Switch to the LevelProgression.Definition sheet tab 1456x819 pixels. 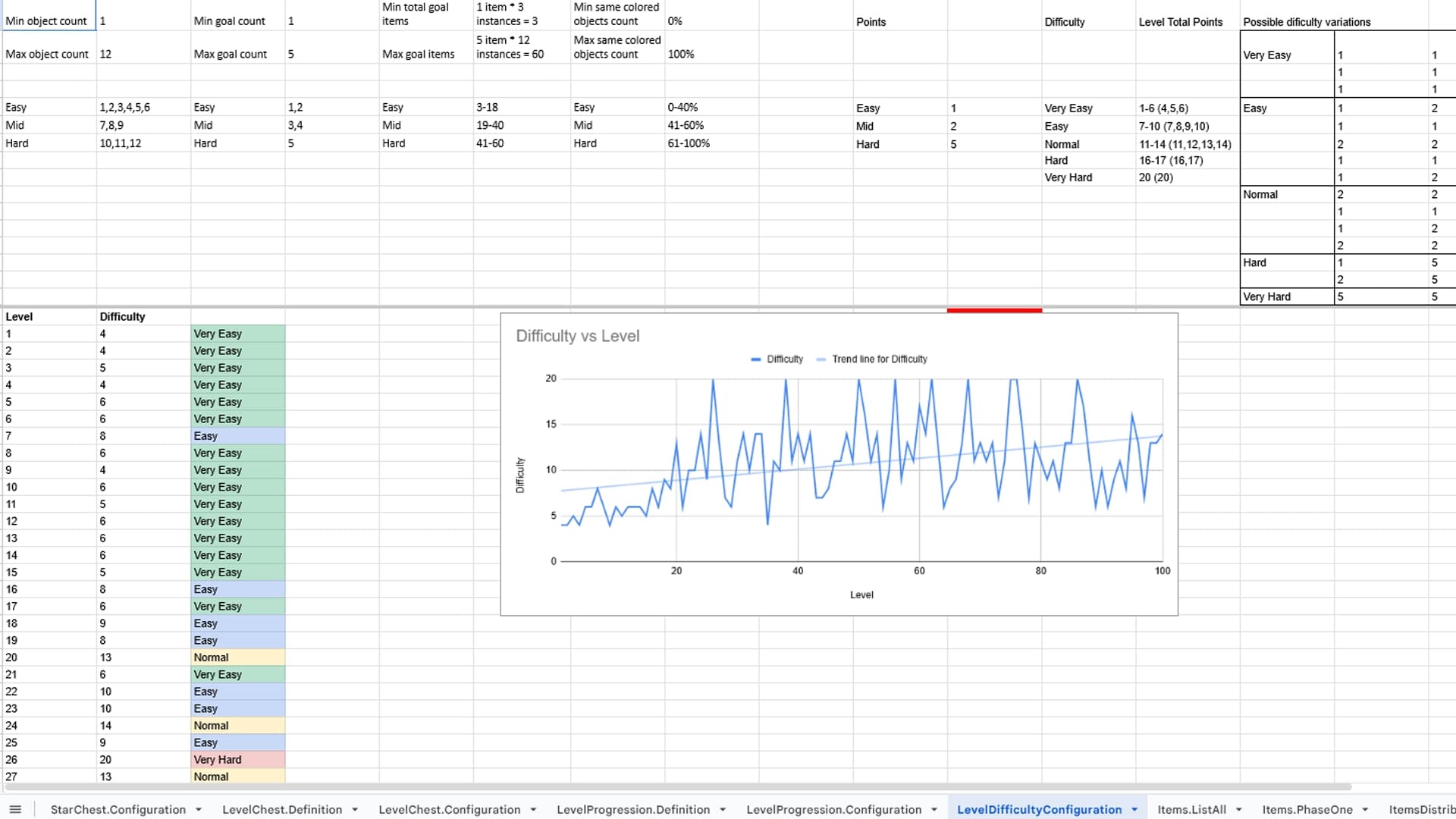[633, 809]
